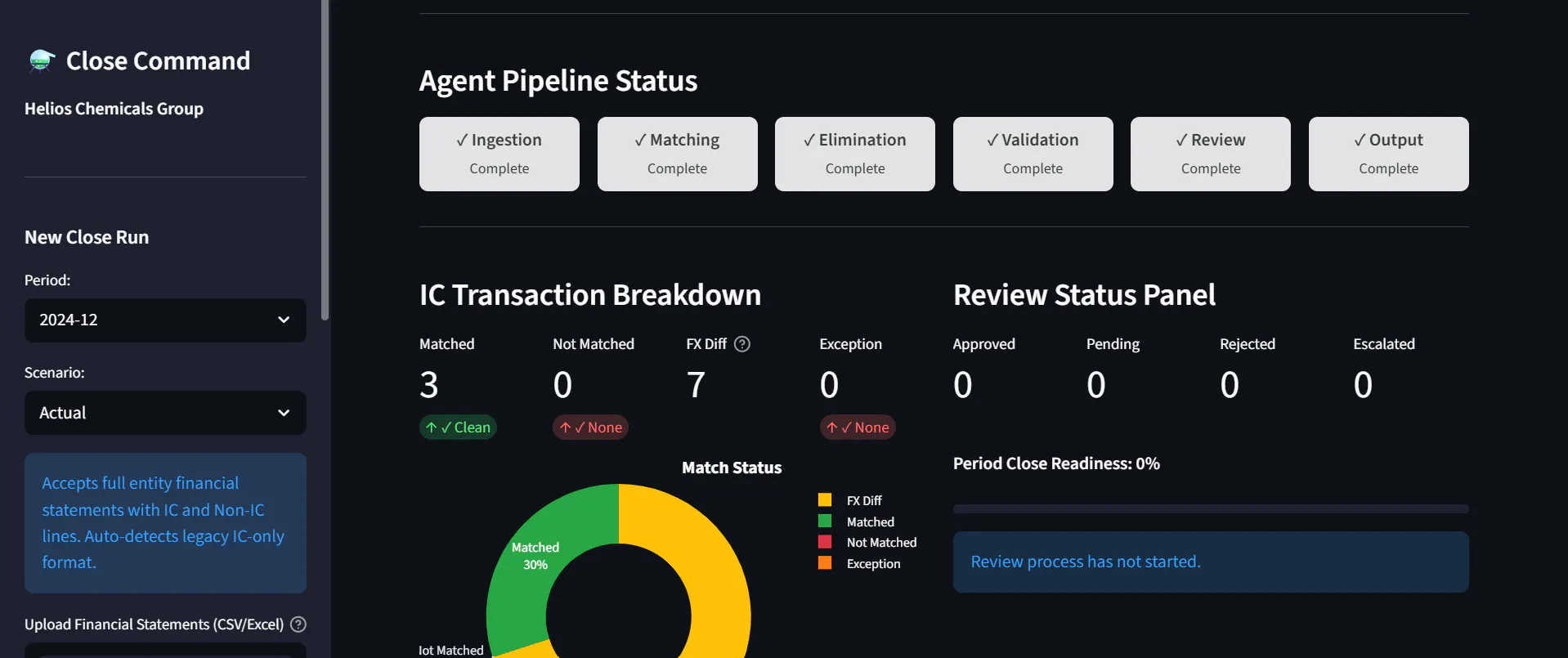
Task: Toggle the FX Diff yellow legend swatch
Action: tap(825, 499)
